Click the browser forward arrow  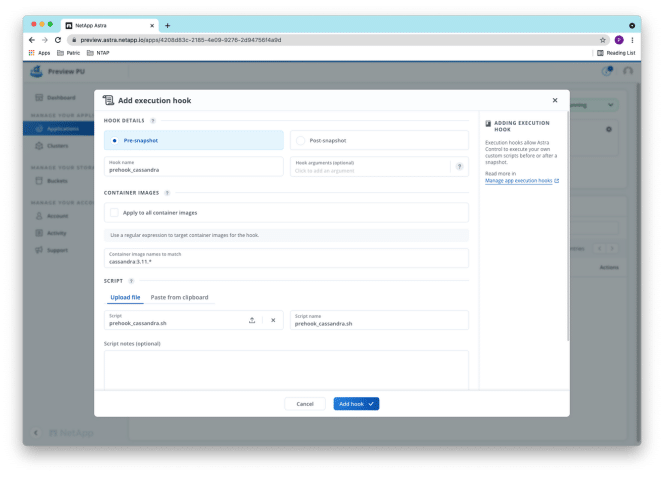[45, 40]
